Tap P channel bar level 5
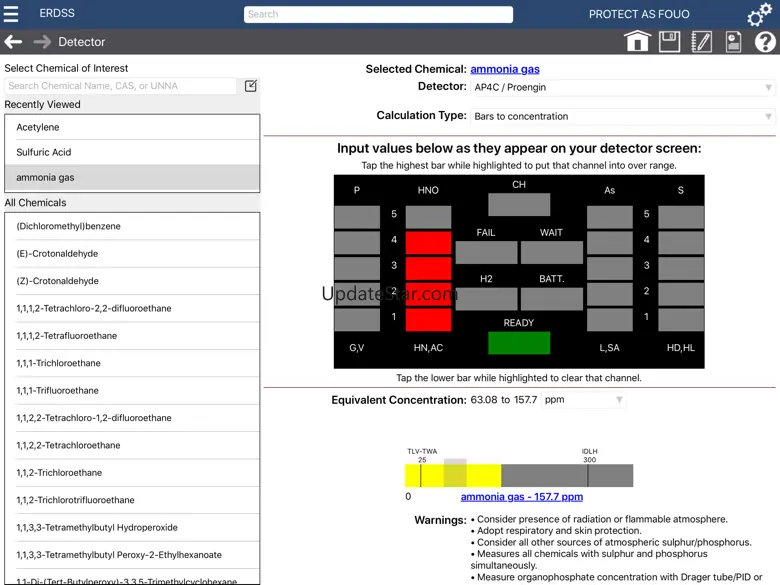 (357, 217)
